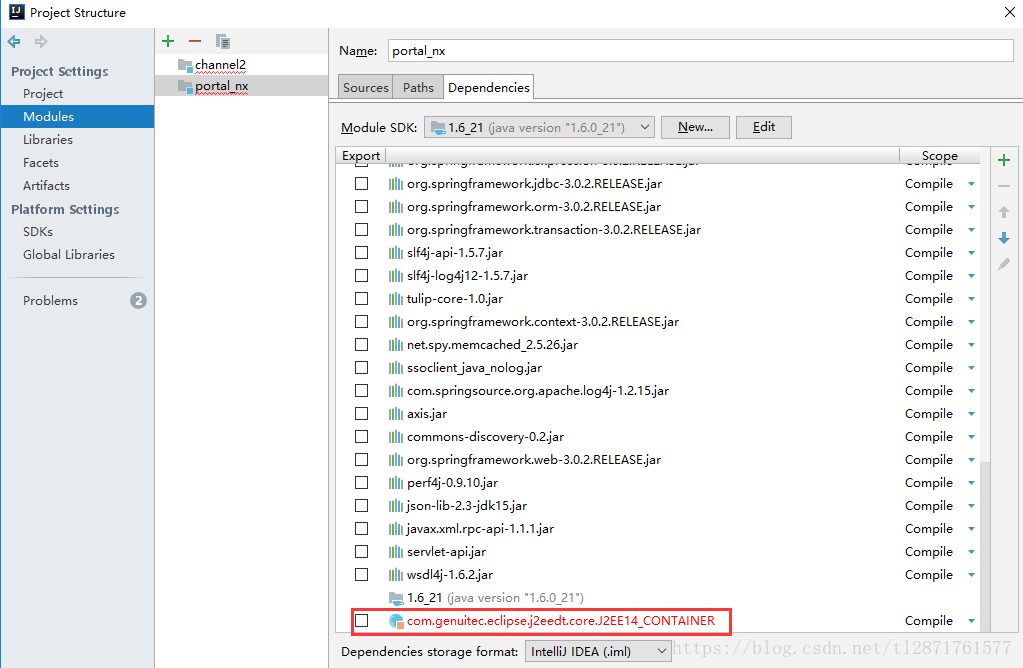Viewport: 1023px width, 668px height.
Task: Click the New... SDK button
Action: (695, 127)
